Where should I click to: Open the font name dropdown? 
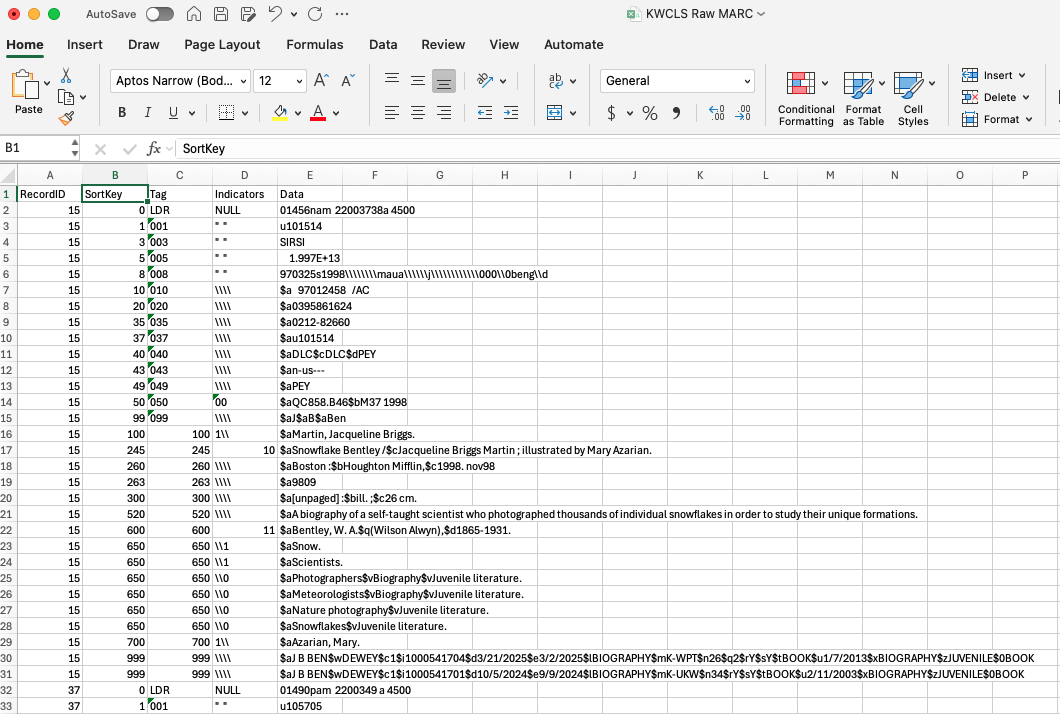pyautogui.click(x=244, y=81)
